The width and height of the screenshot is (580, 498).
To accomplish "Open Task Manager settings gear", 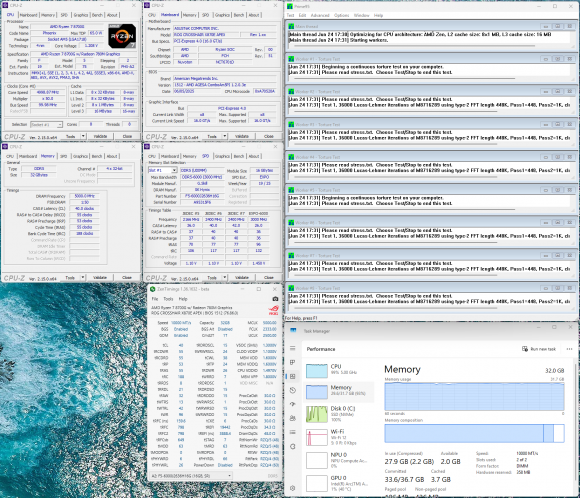I will (293, 488).
